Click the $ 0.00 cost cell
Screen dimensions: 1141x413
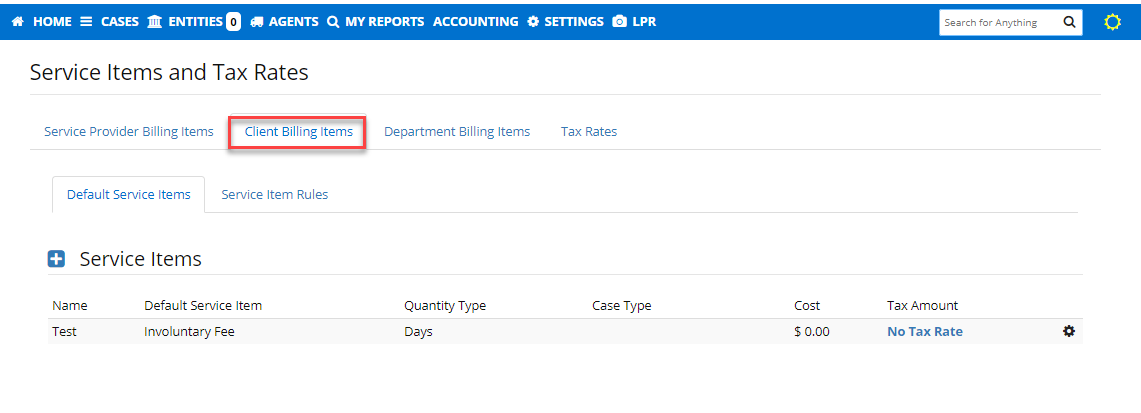coord(812,332)
